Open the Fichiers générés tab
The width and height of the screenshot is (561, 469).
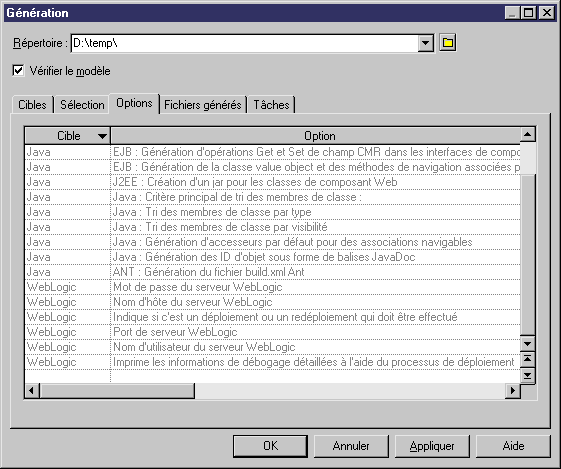(x=203, y=105)
